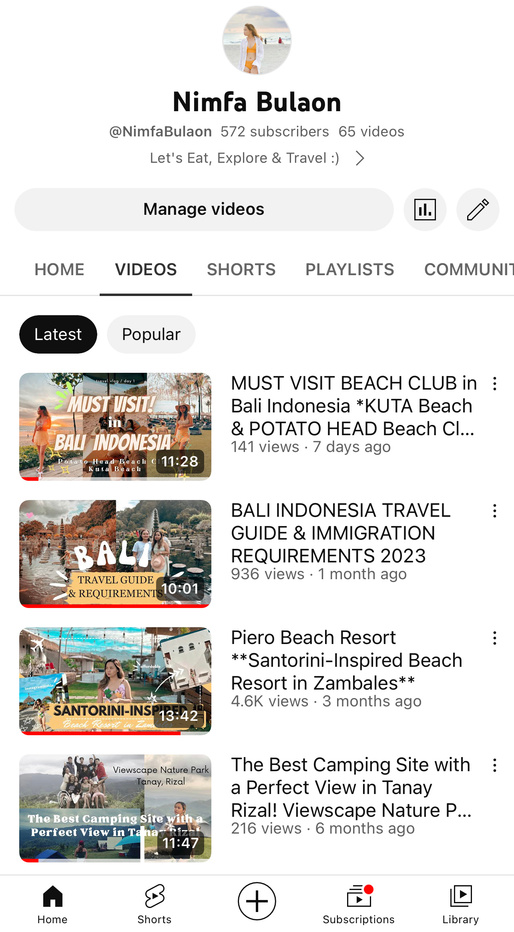
Task: Open the Piero Beach Resort video title
Action: 346,660
